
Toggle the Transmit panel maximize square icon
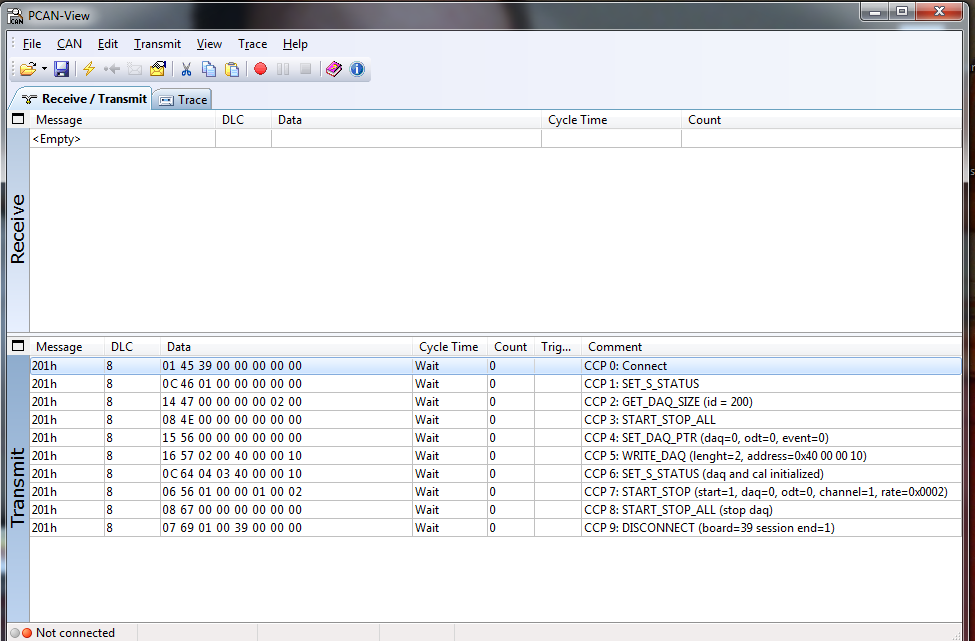click(18, 346)
